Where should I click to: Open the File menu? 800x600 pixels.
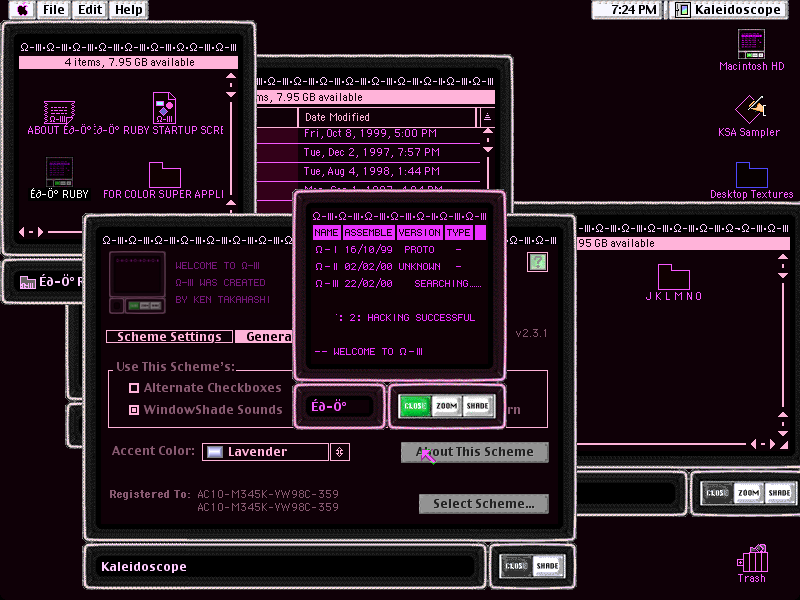point(54,10)
